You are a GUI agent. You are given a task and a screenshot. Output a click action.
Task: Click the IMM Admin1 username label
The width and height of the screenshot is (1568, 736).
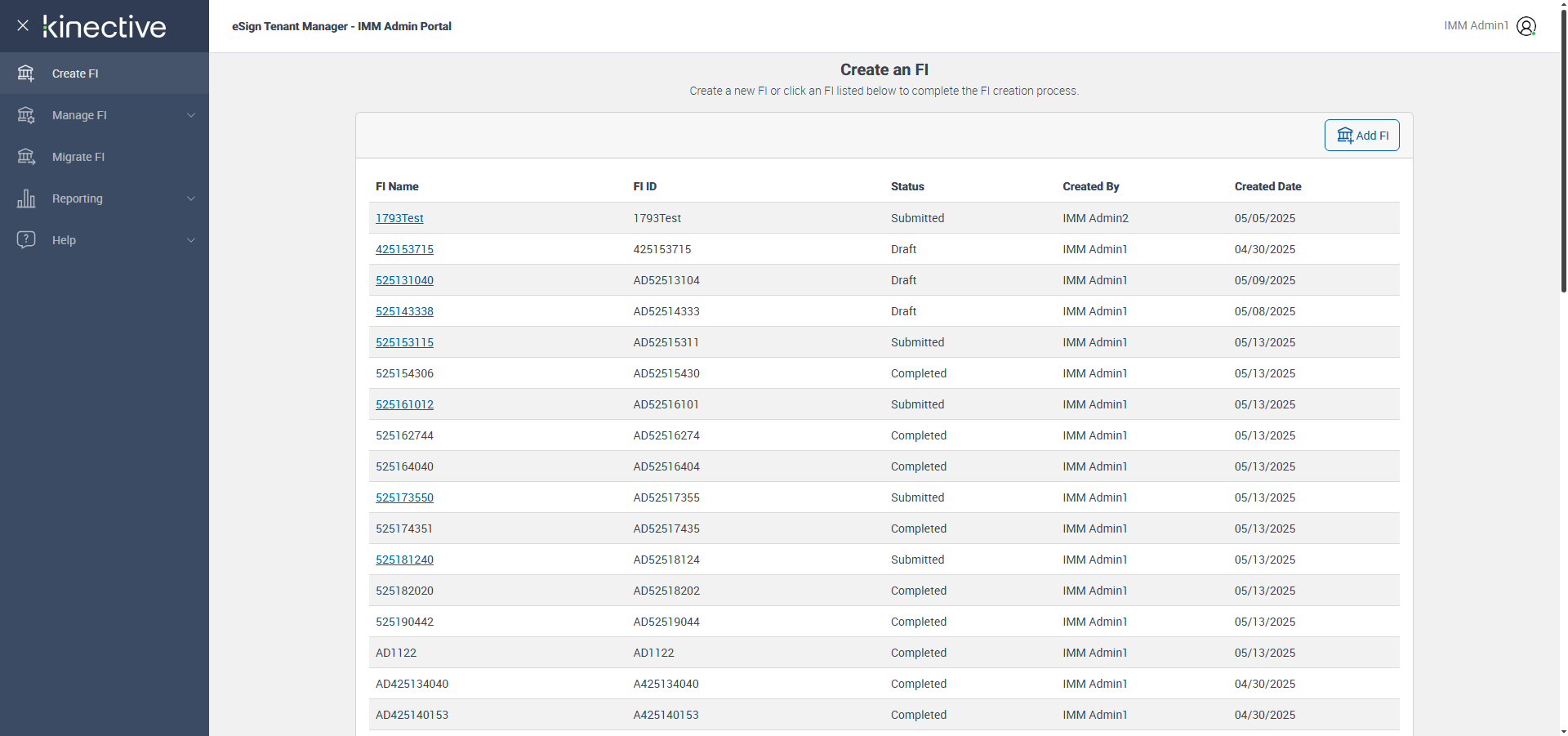pyautogui.click(x=1475, y=26)
